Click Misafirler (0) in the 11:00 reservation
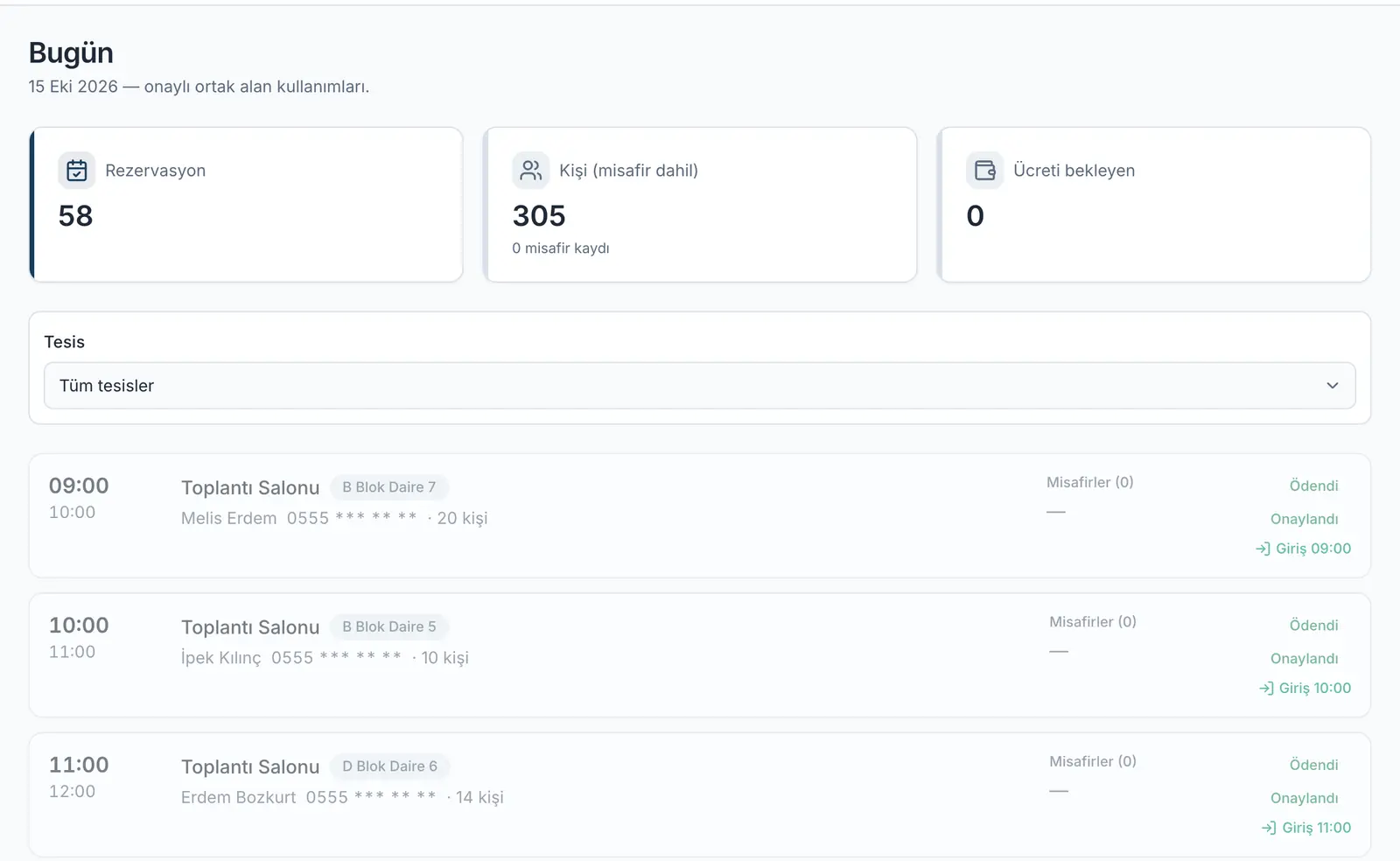The height and width of the screenshot is (861, 1400). pos(1093,761)
